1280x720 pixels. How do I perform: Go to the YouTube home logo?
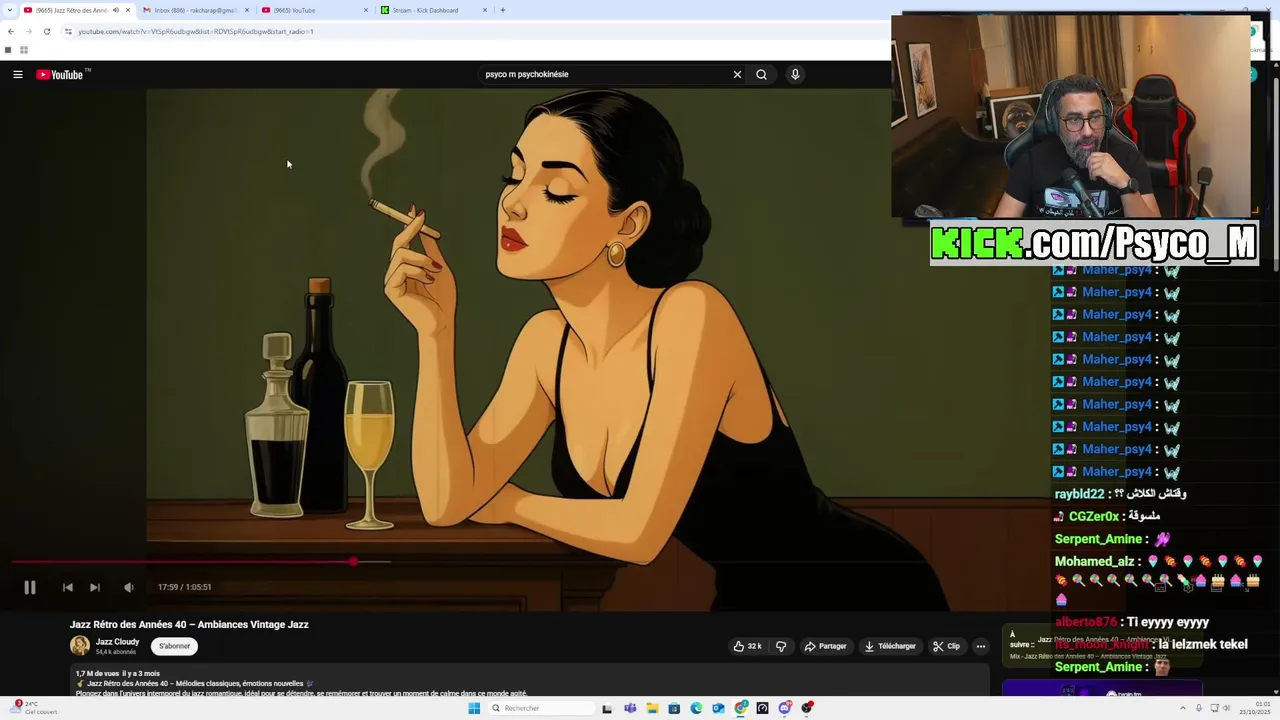[60, 74]
